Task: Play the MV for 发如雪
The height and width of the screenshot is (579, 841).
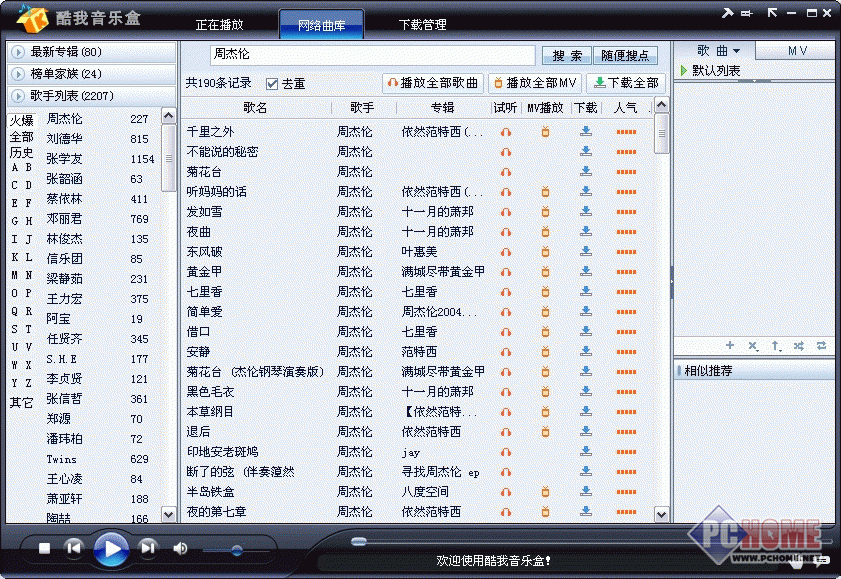Action: [545, 212]
